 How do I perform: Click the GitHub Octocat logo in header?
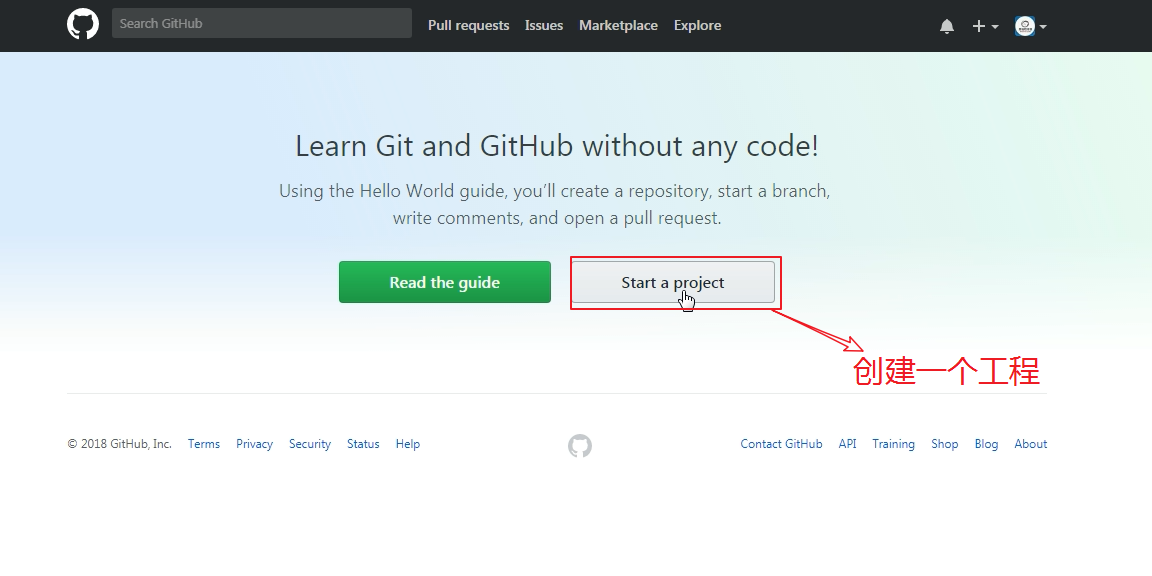point(83,24)
